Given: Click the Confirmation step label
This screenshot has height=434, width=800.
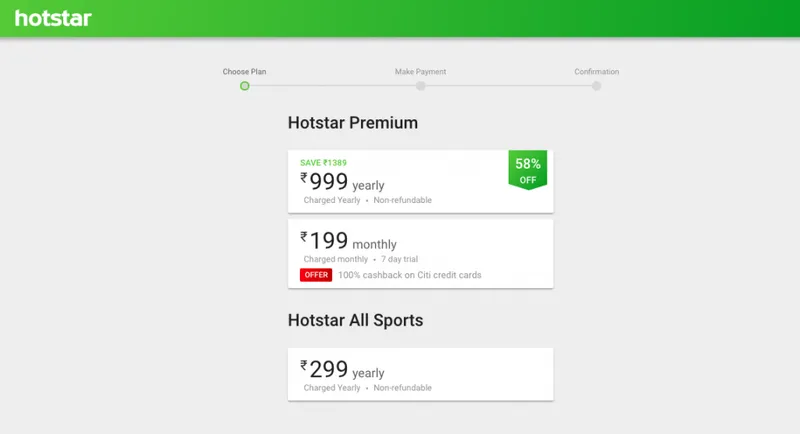Looking at the screenshot, I should tap(596, 72).
